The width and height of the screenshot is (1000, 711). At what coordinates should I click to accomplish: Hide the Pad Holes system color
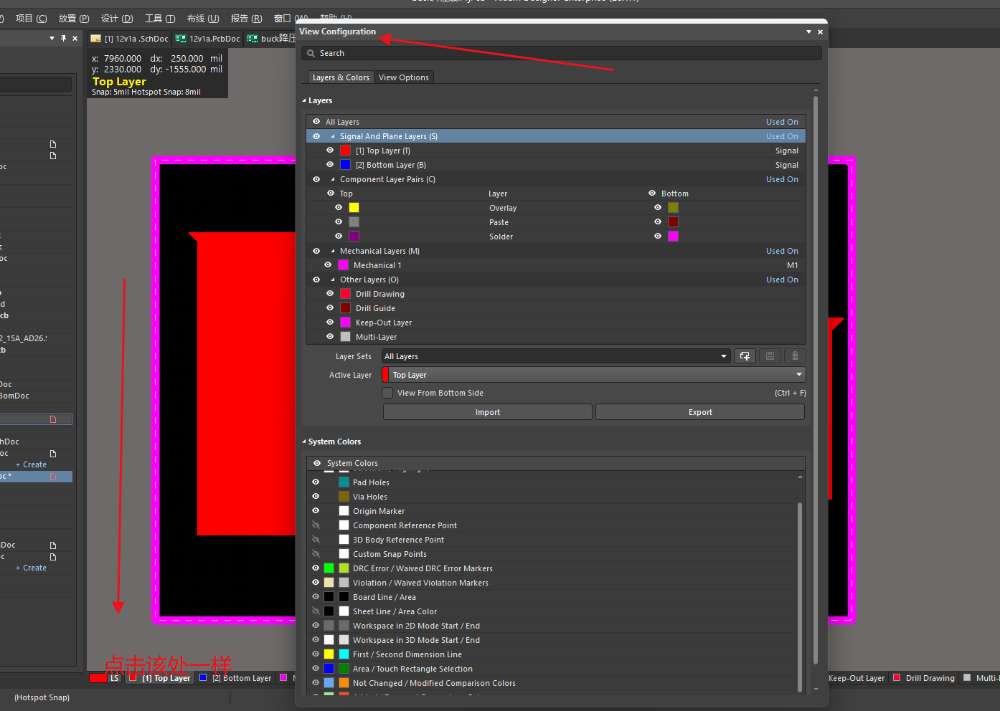point(316,482)
